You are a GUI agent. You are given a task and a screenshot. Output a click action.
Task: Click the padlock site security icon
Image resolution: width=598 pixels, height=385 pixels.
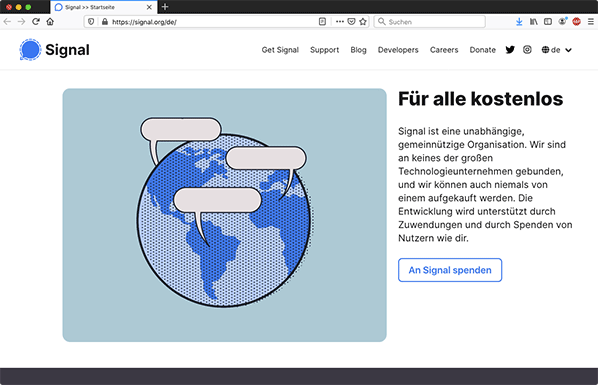point(105,22)
